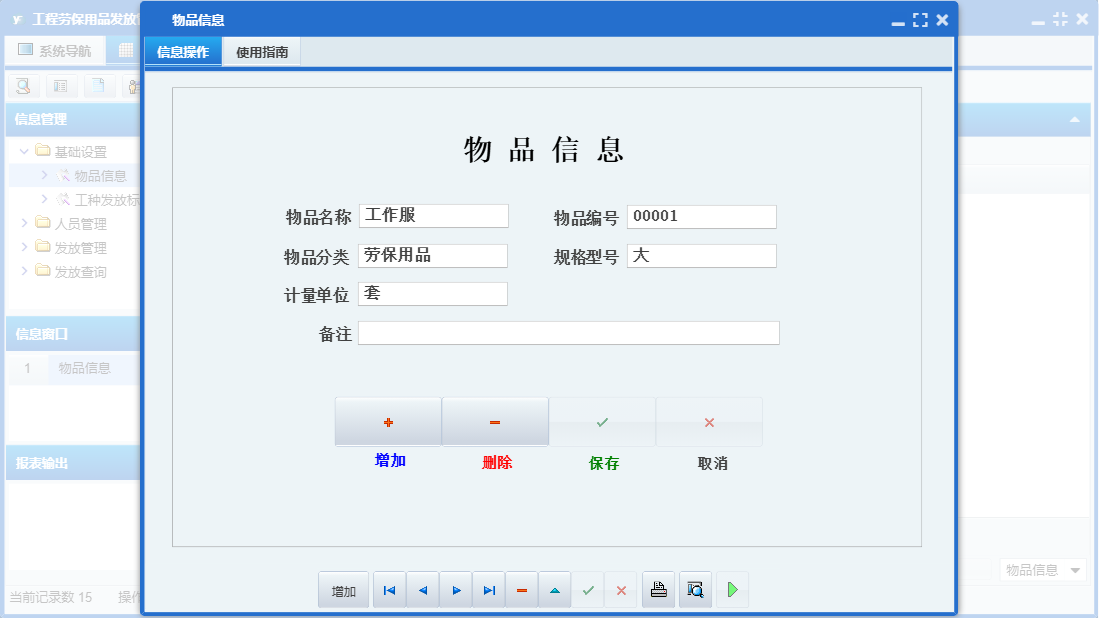Delete current record using red minus icon
Screen dimensions: 1099x618
click(x=521, y=590)
